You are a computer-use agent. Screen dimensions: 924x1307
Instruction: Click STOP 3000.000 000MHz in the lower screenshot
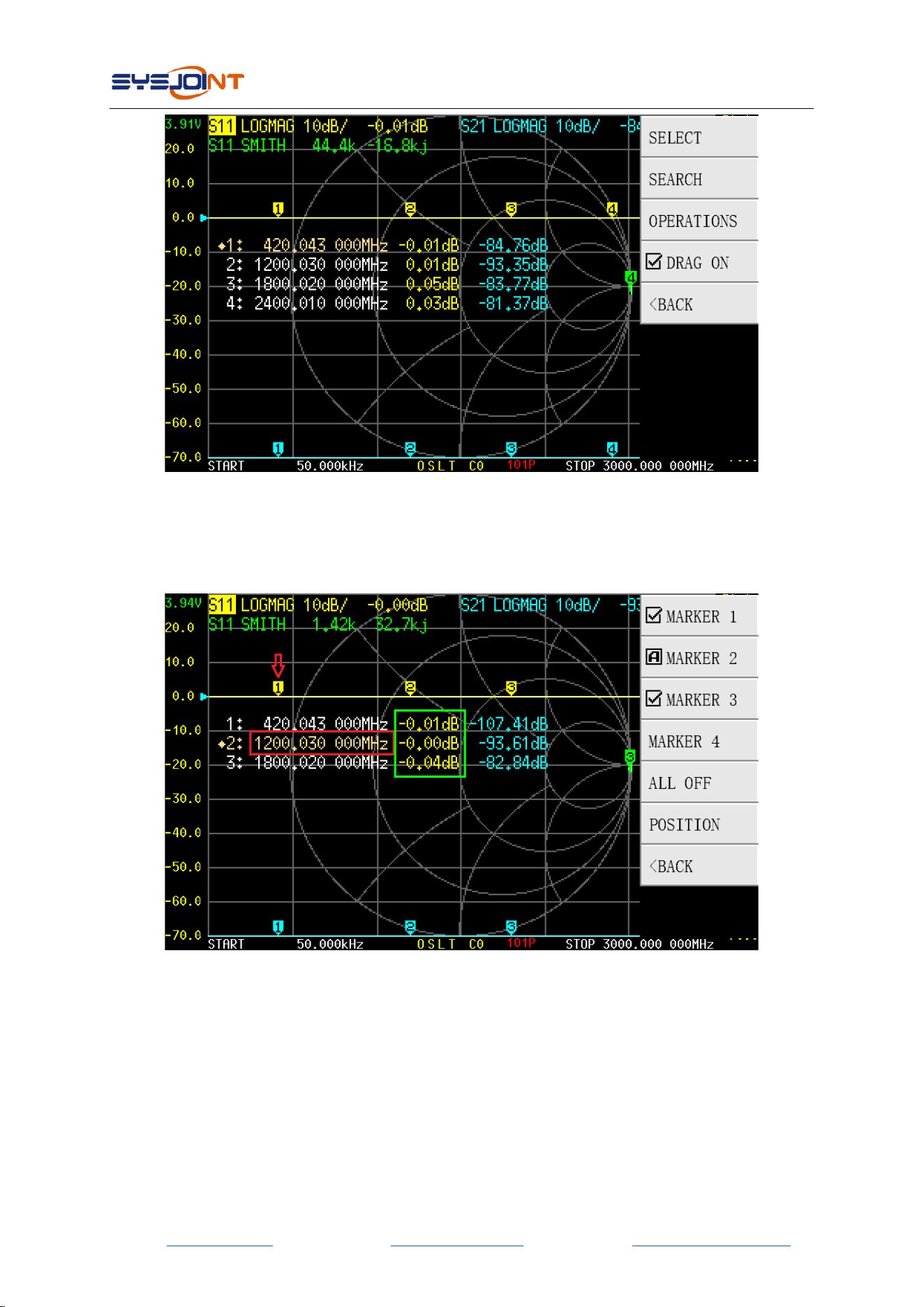tap(640, 944)
